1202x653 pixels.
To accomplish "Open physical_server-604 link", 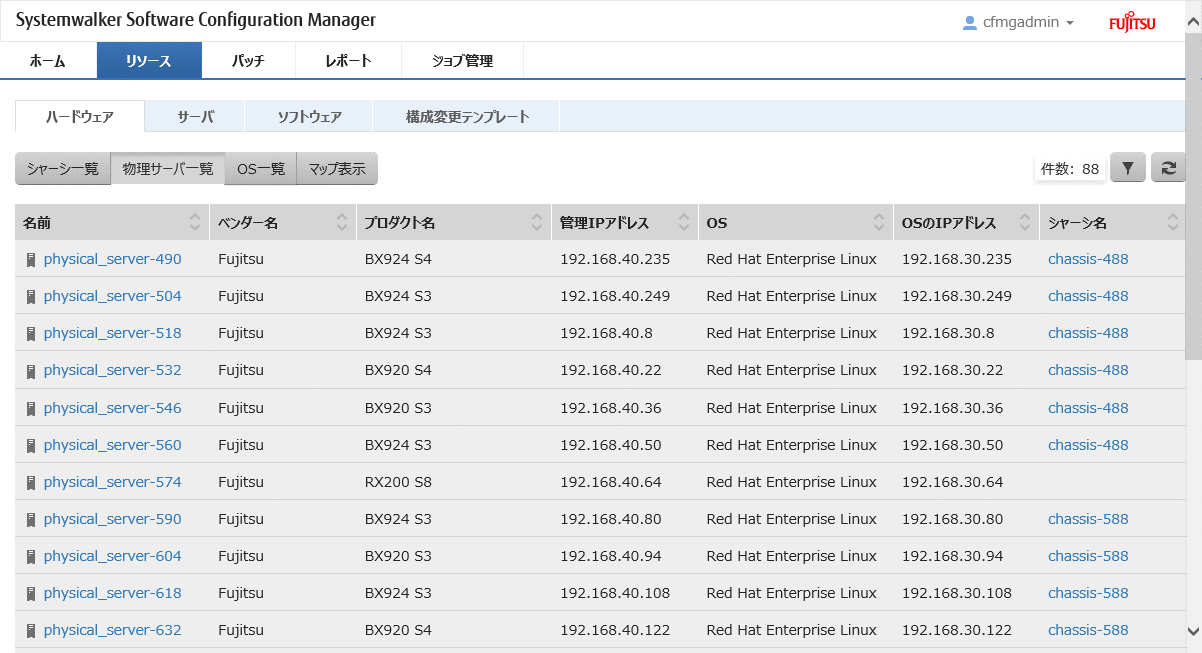I will (112, 555).
